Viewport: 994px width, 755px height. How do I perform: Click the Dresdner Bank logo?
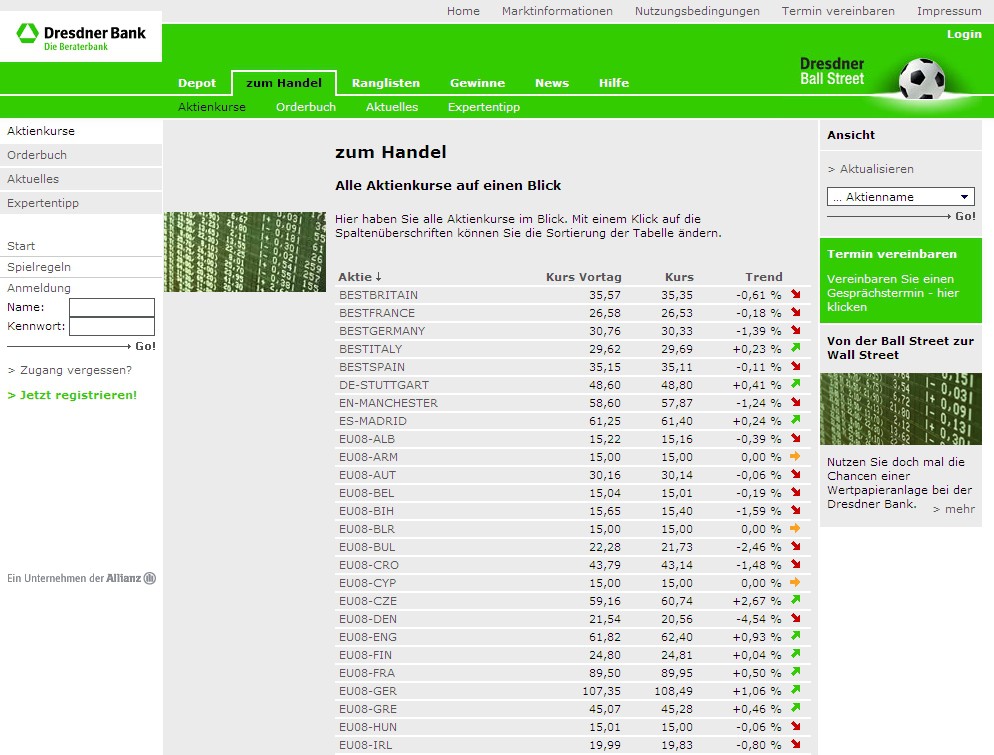coord(81,37)
